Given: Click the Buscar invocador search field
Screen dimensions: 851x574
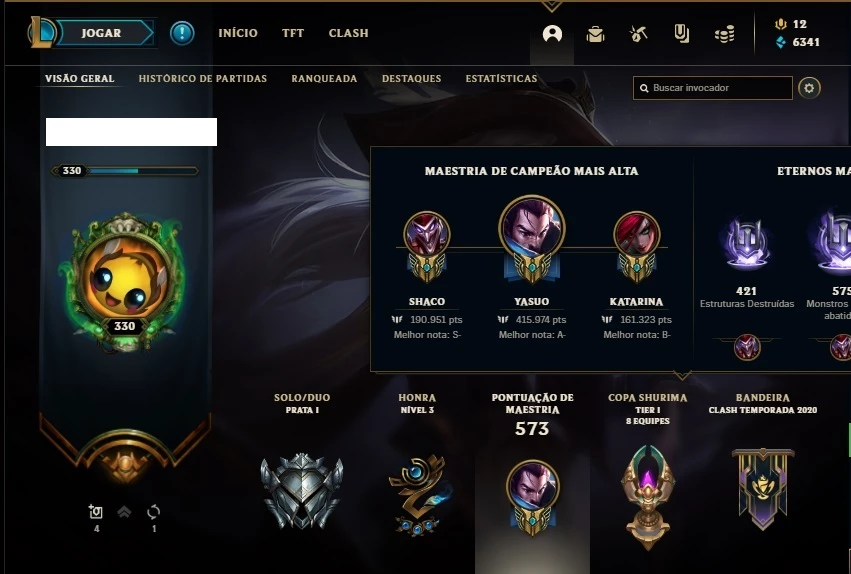Looking at the screenshot, I should pos(713,88).
